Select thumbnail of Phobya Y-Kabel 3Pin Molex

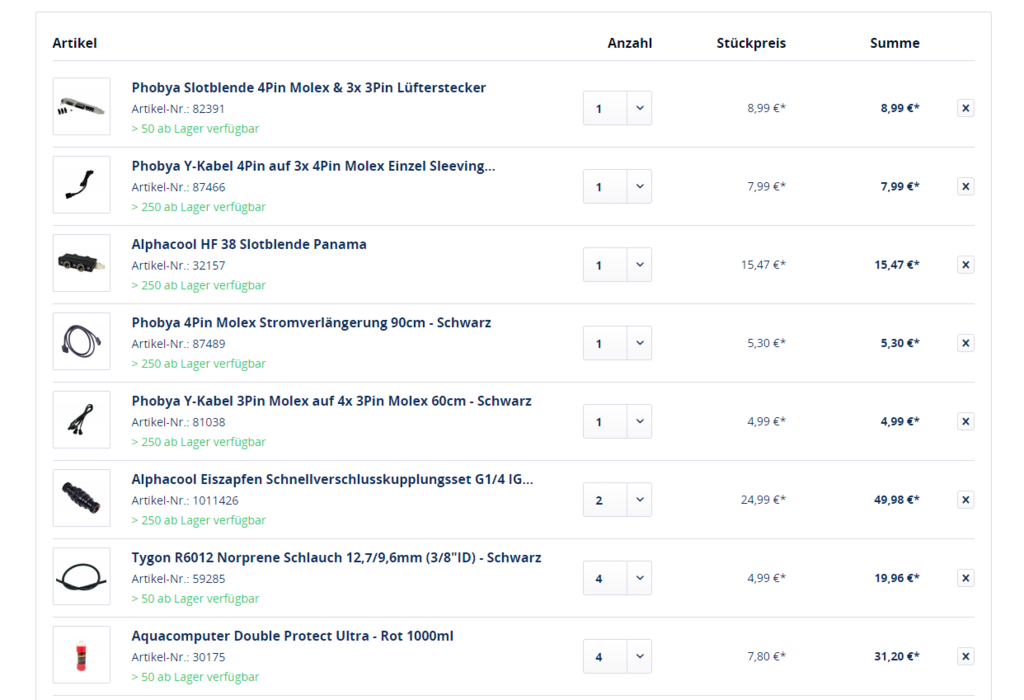[81, 420]
